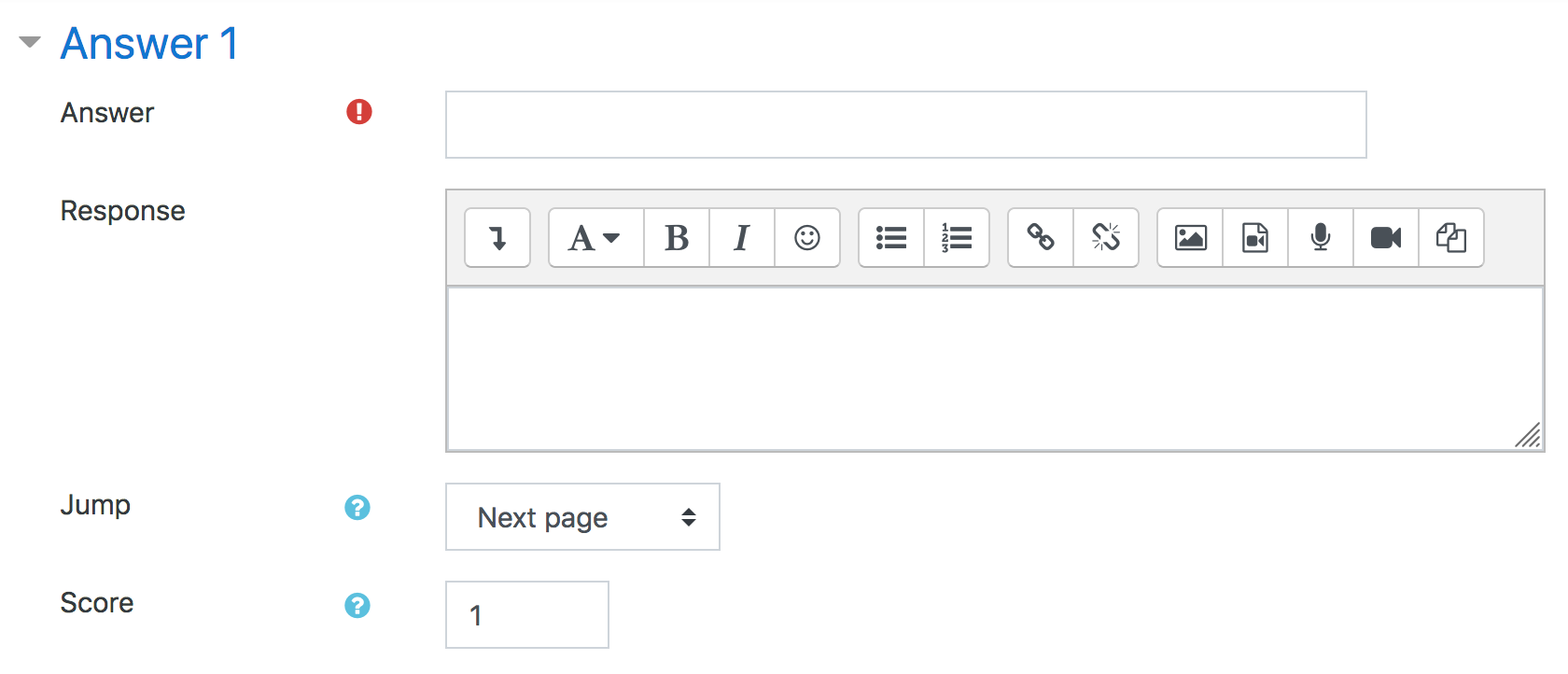This screenshot has height=674, width=1568.
Task: Insert an image
Action: click(1190, 238)
